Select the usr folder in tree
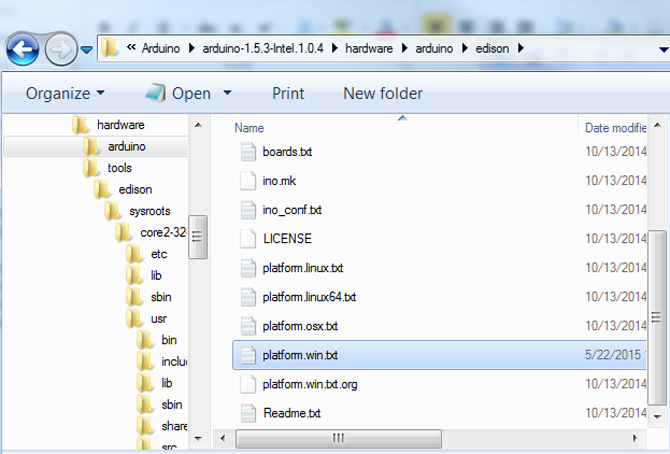 (x=159, y=319)
